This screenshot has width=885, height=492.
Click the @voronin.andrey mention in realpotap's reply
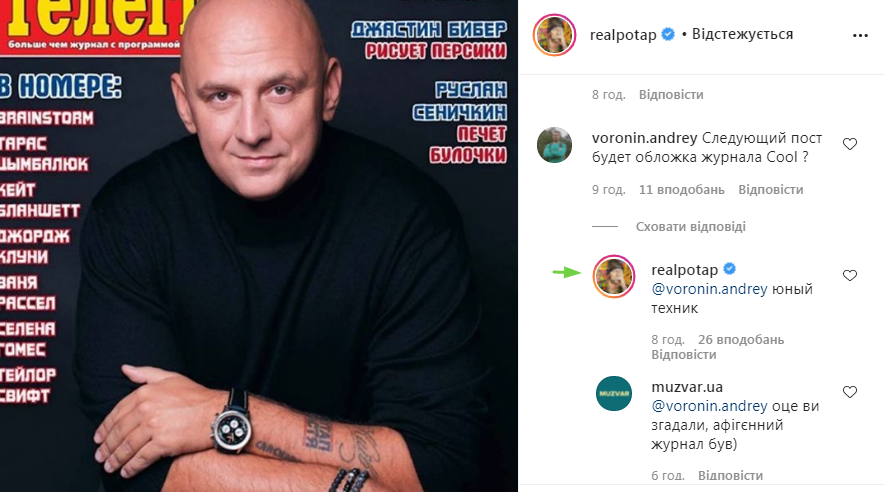tap(709, 289)
